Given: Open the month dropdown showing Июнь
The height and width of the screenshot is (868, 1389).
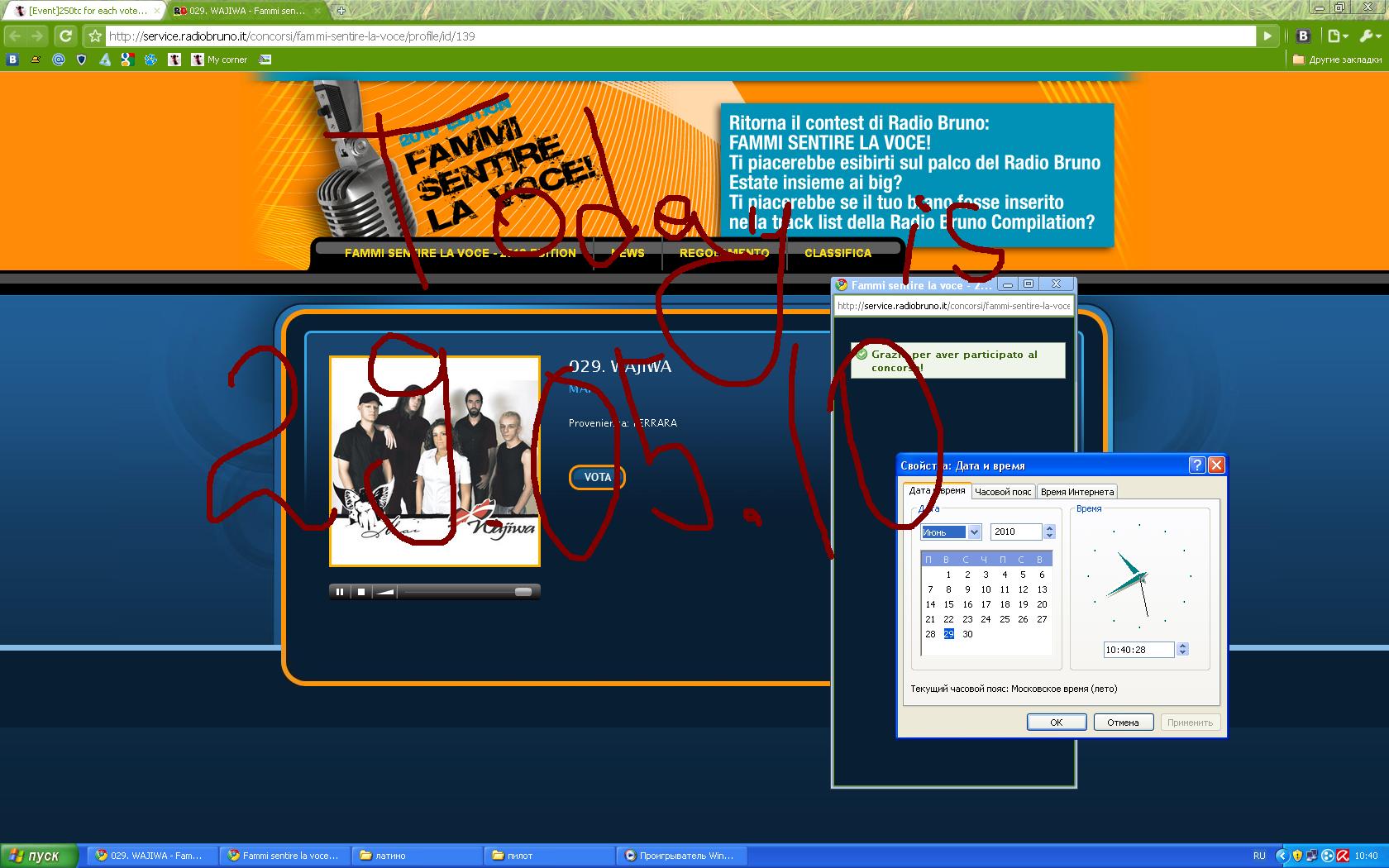Looking at the screenshot, I should click(x=951, y=532).
